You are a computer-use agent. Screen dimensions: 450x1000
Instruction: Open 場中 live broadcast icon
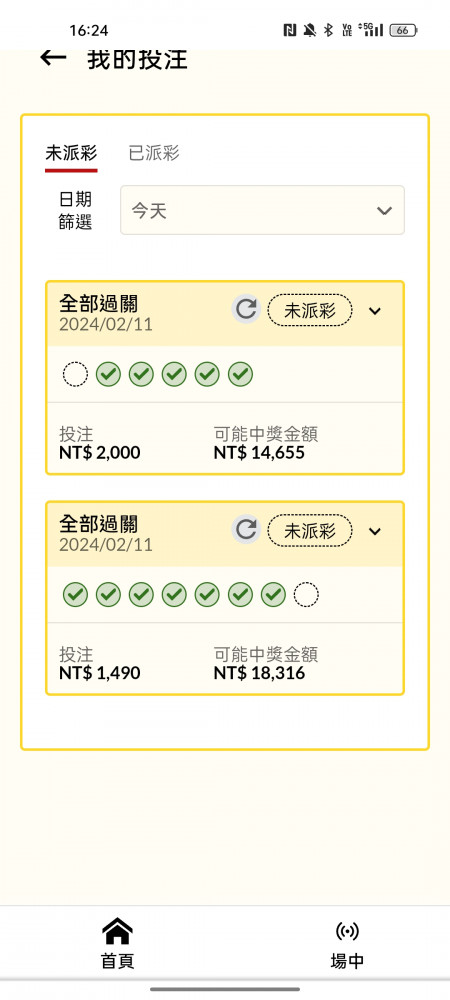point(347,932)
